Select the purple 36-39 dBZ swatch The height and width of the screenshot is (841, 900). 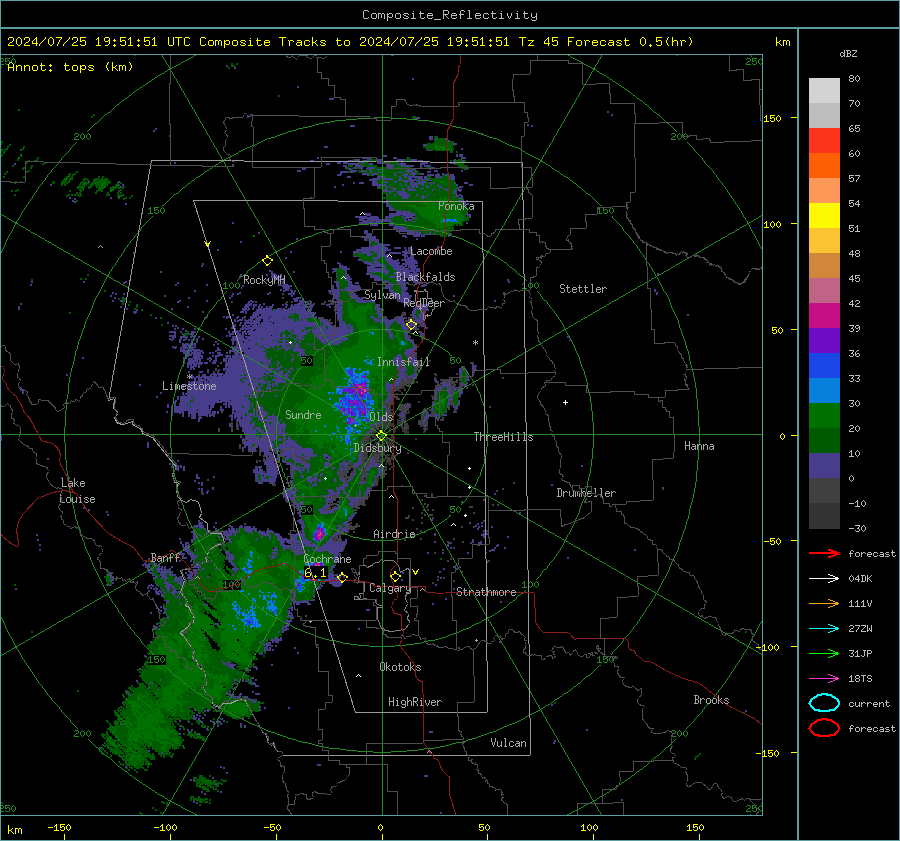click(x=824, y=340)
